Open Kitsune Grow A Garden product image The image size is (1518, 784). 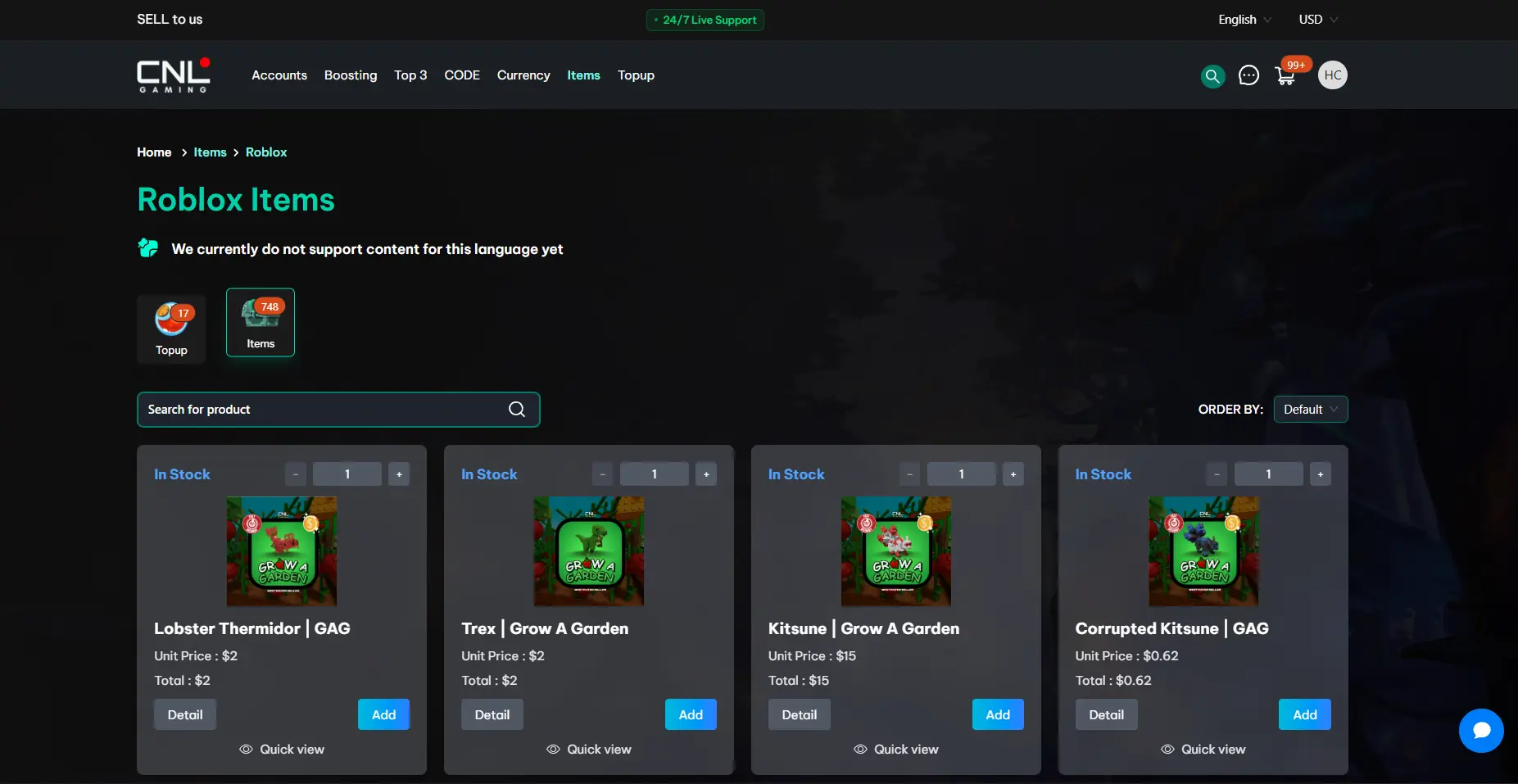point(896,551)
